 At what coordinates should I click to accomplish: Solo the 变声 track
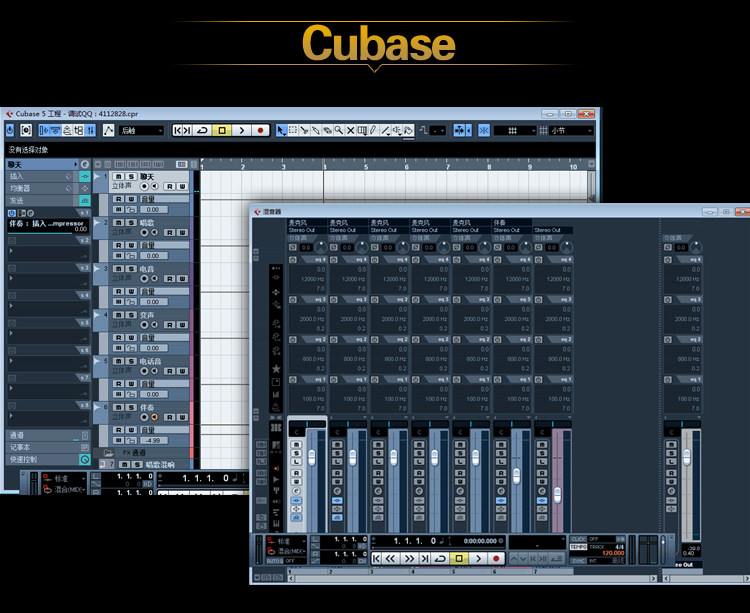(x=131, y=315)
